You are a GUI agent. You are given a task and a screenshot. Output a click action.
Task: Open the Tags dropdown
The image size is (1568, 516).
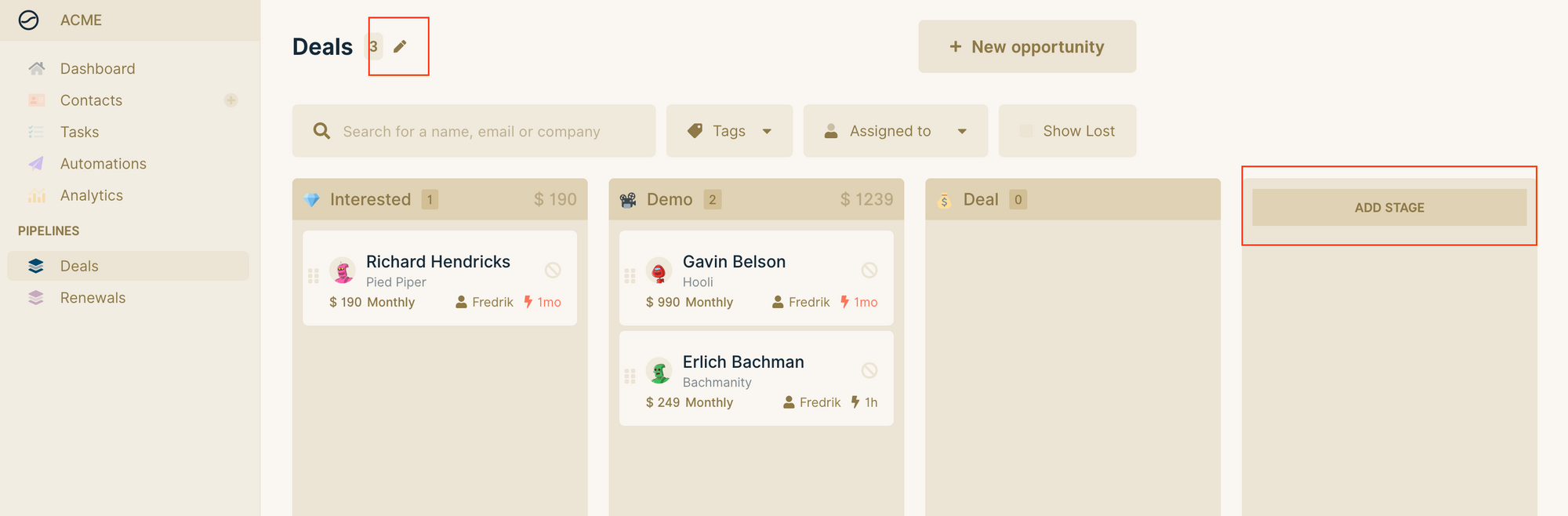pos(729,131)
